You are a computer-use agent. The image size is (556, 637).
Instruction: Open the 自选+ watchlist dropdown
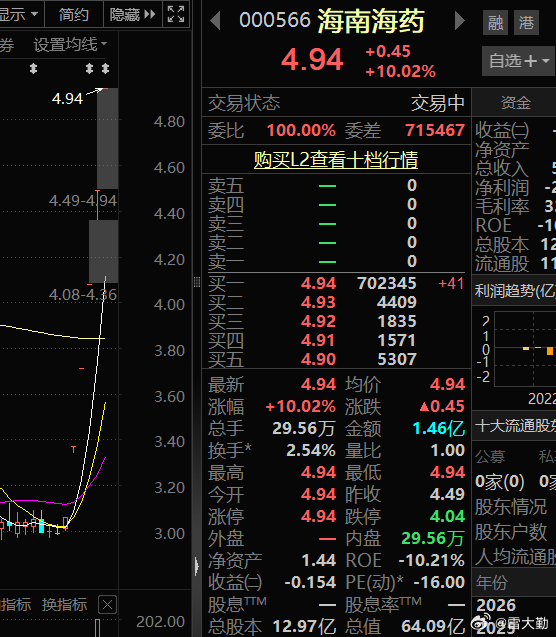(519, 61)
